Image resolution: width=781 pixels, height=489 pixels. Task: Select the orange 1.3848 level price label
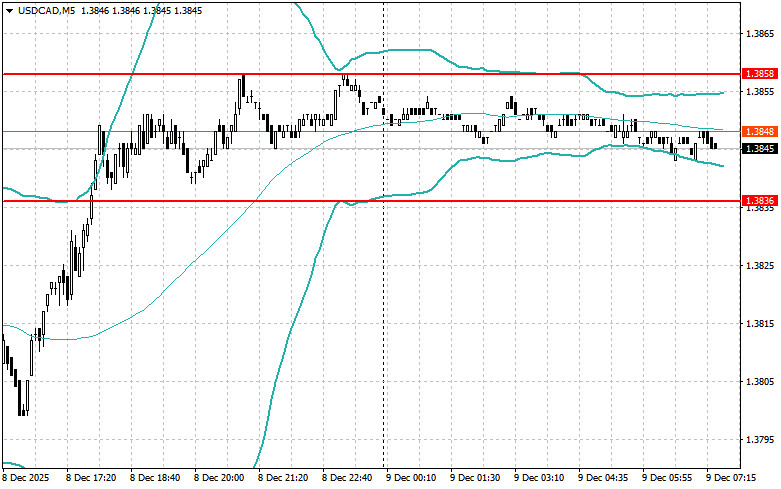pos(760,131)
